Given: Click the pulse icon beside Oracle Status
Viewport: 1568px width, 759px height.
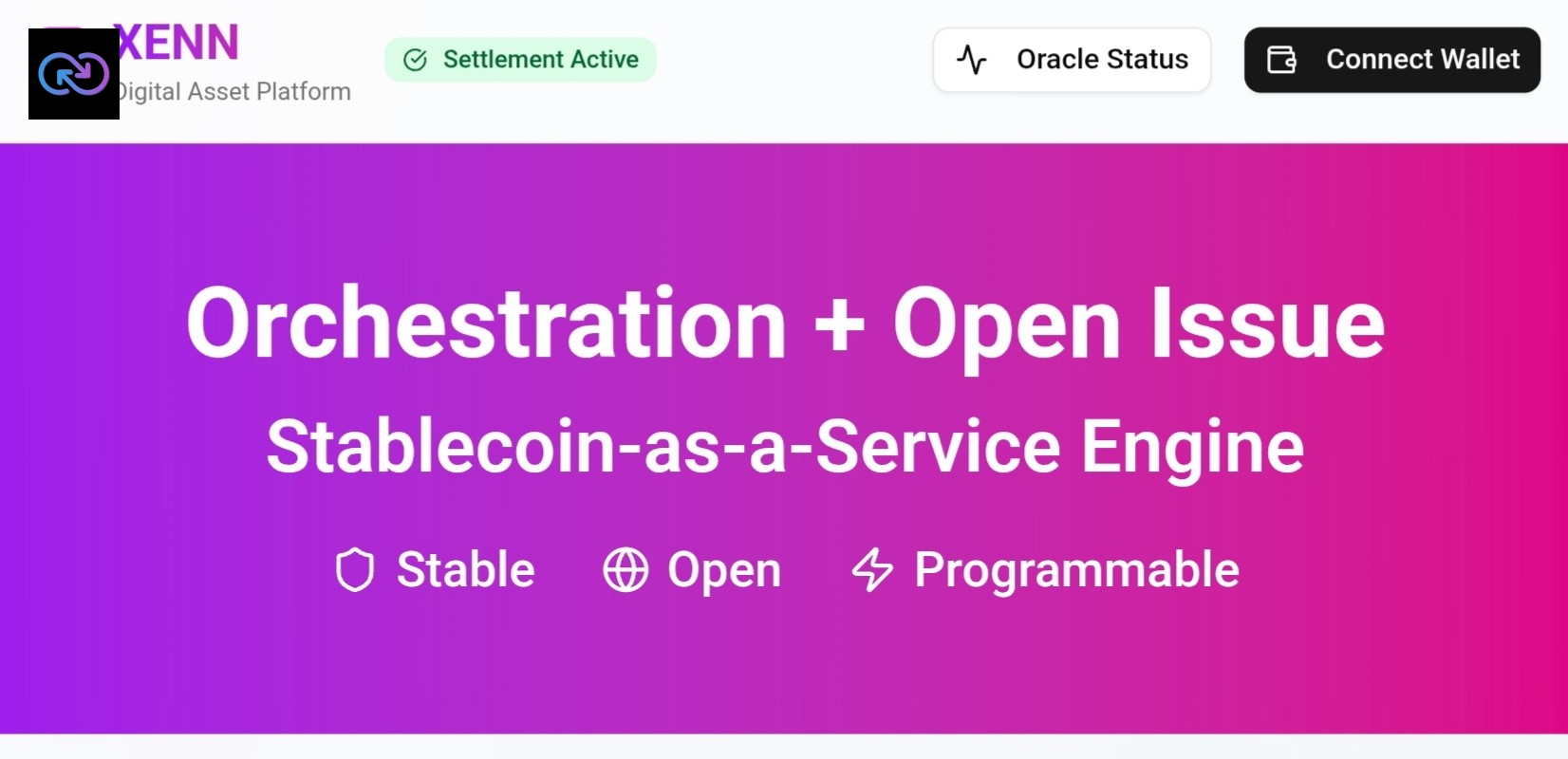Looking at the screenshot, I should [x=971, y=60].
